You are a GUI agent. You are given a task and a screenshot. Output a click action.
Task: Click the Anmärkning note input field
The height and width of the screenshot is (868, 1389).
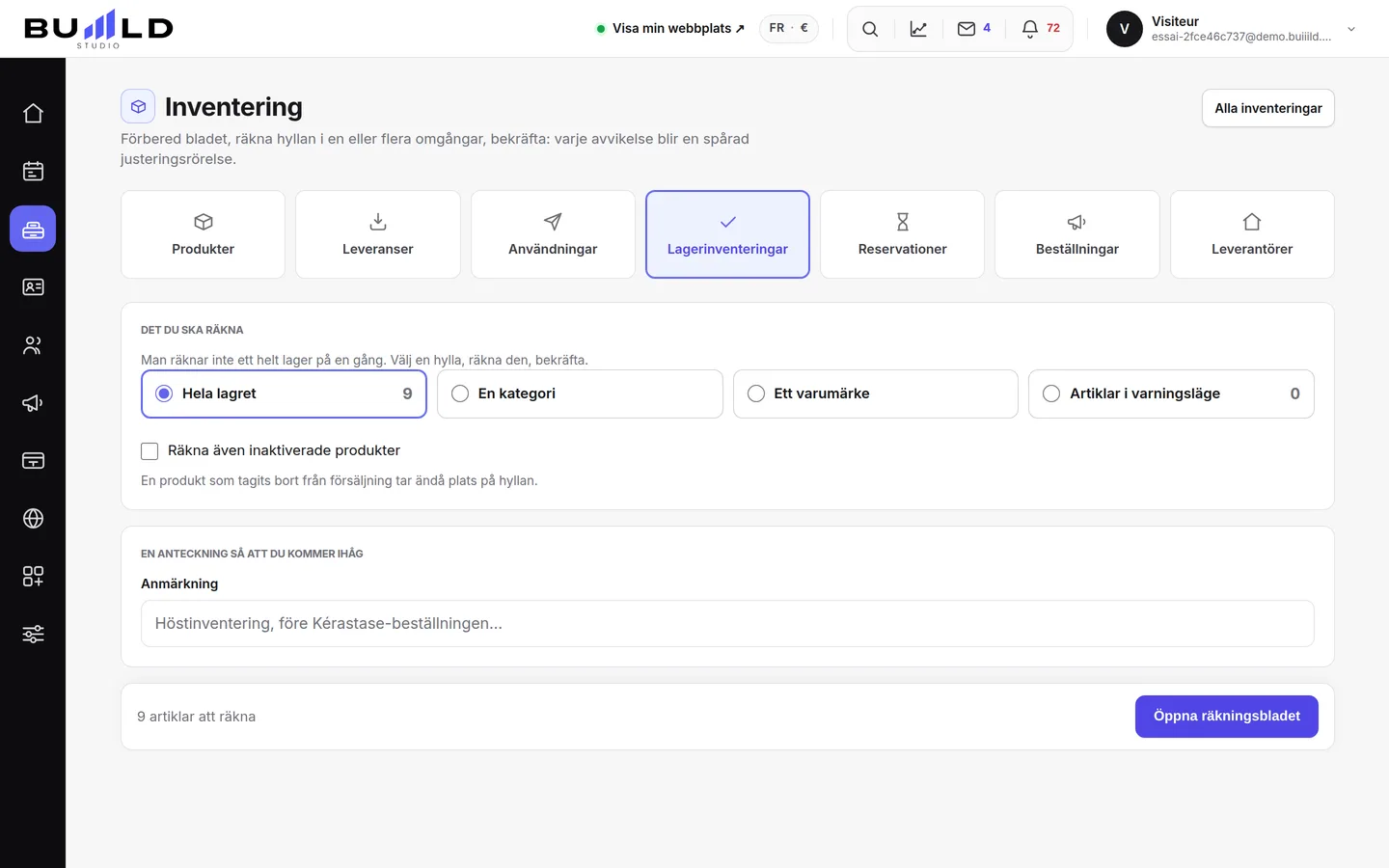point(727,623)
